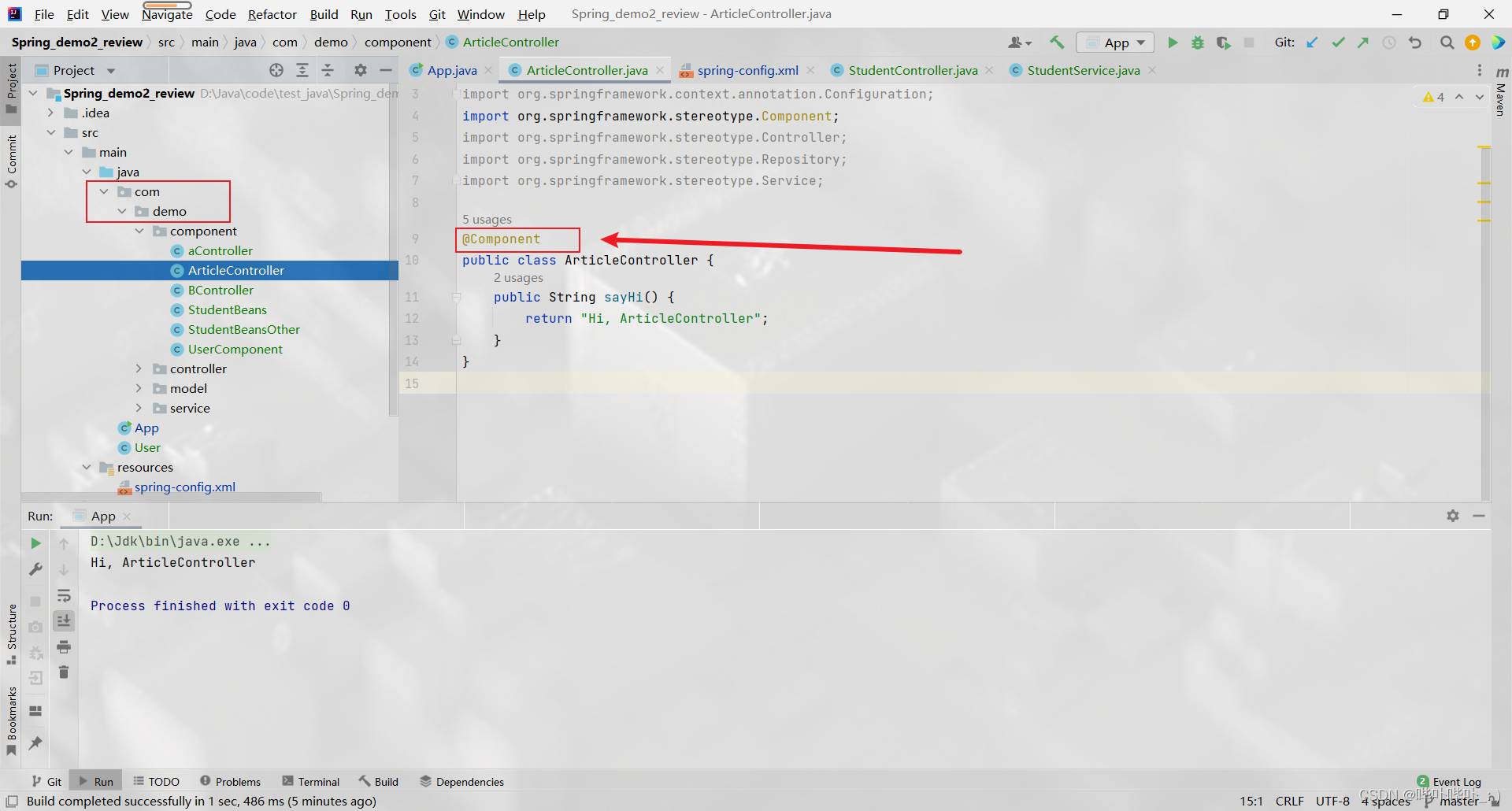Click the warnings count indicator
Viewport: 1512px width, 811px height.
(1434, 97)
